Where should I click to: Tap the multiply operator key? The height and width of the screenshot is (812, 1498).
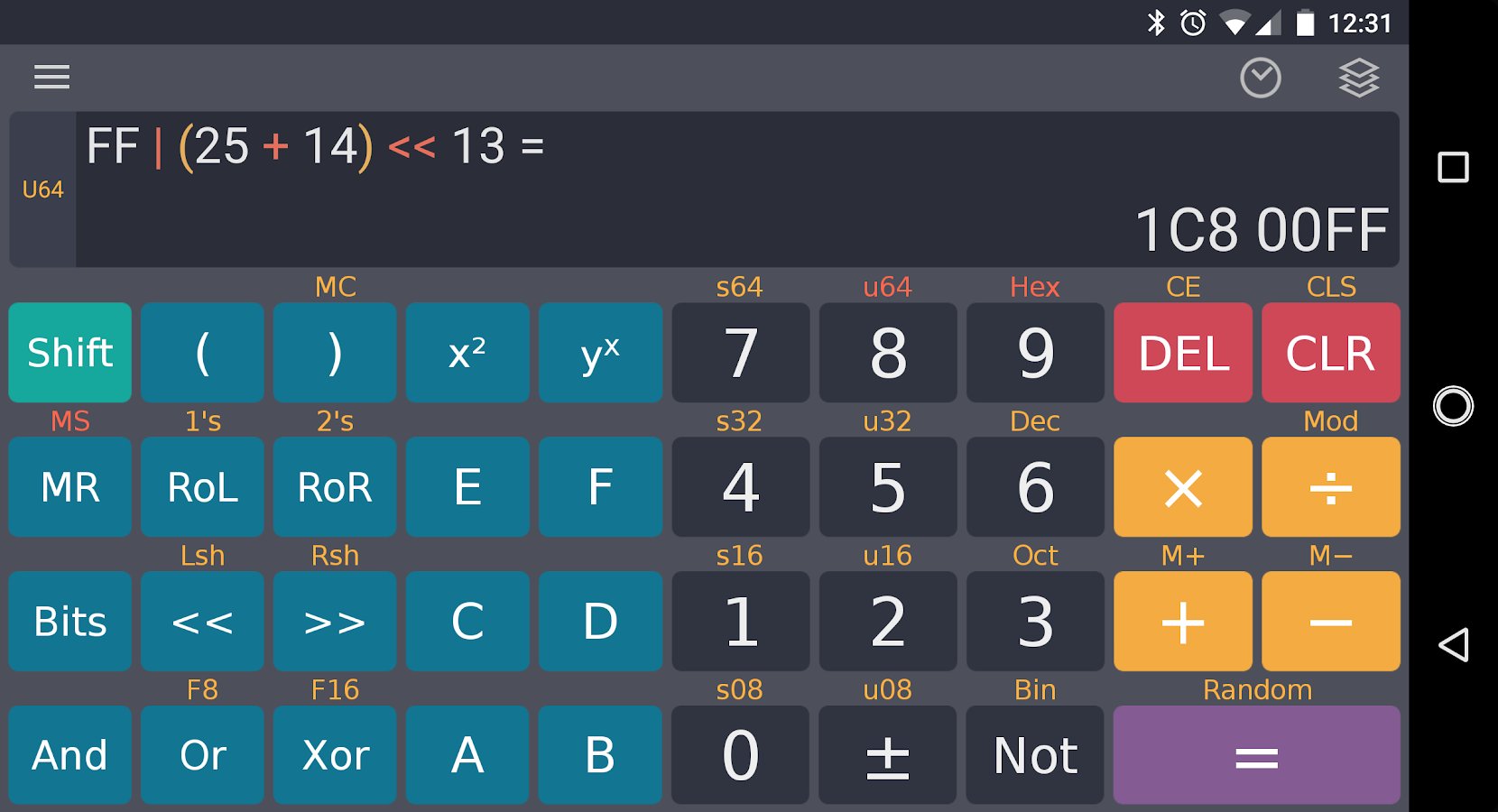pyautogui.click(x=1182, y=487)
